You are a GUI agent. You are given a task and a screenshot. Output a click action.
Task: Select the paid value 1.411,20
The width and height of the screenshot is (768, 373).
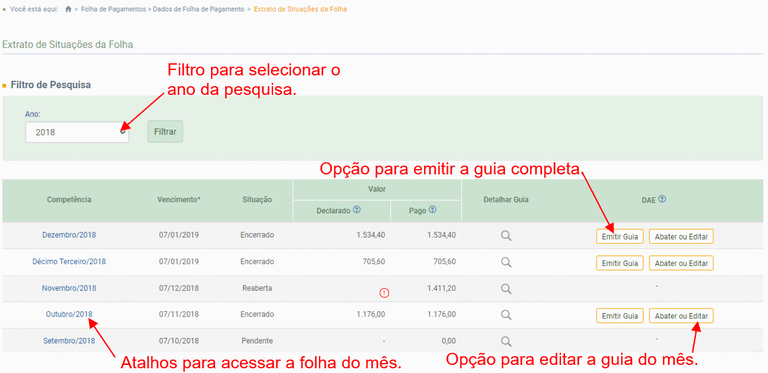(441, 288)
